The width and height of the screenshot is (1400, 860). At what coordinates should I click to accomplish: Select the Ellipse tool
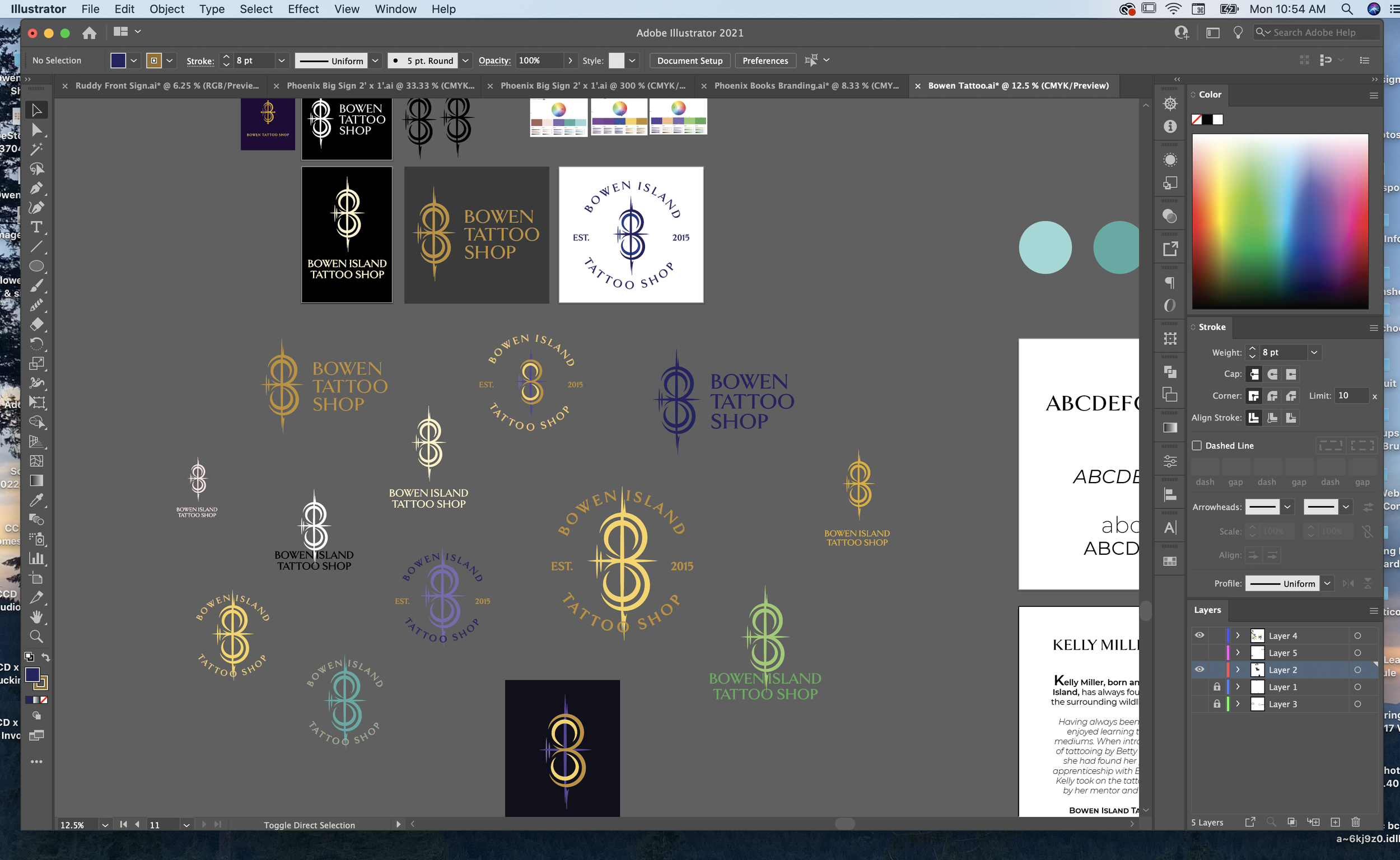[36, 265]
